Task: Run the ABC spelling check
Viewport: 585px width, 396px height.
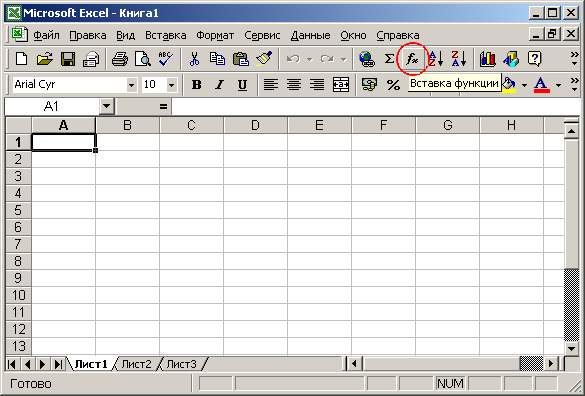Action: 165,59
